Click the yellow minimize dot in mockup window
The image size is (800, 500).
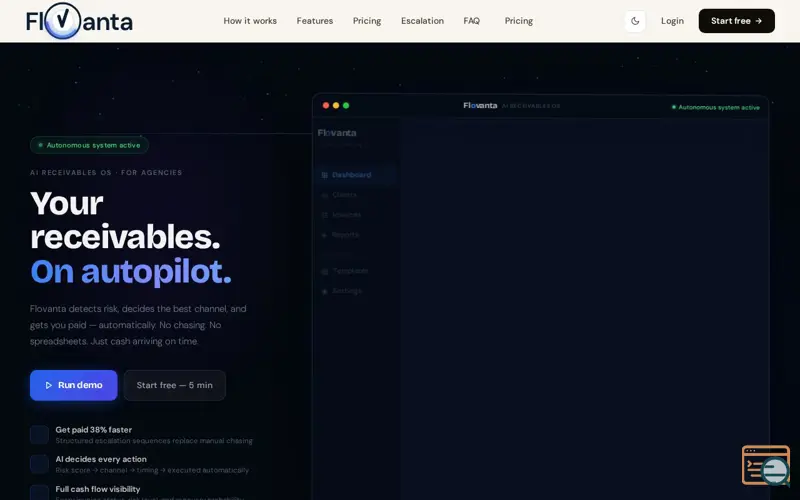[x=336, y=106]
